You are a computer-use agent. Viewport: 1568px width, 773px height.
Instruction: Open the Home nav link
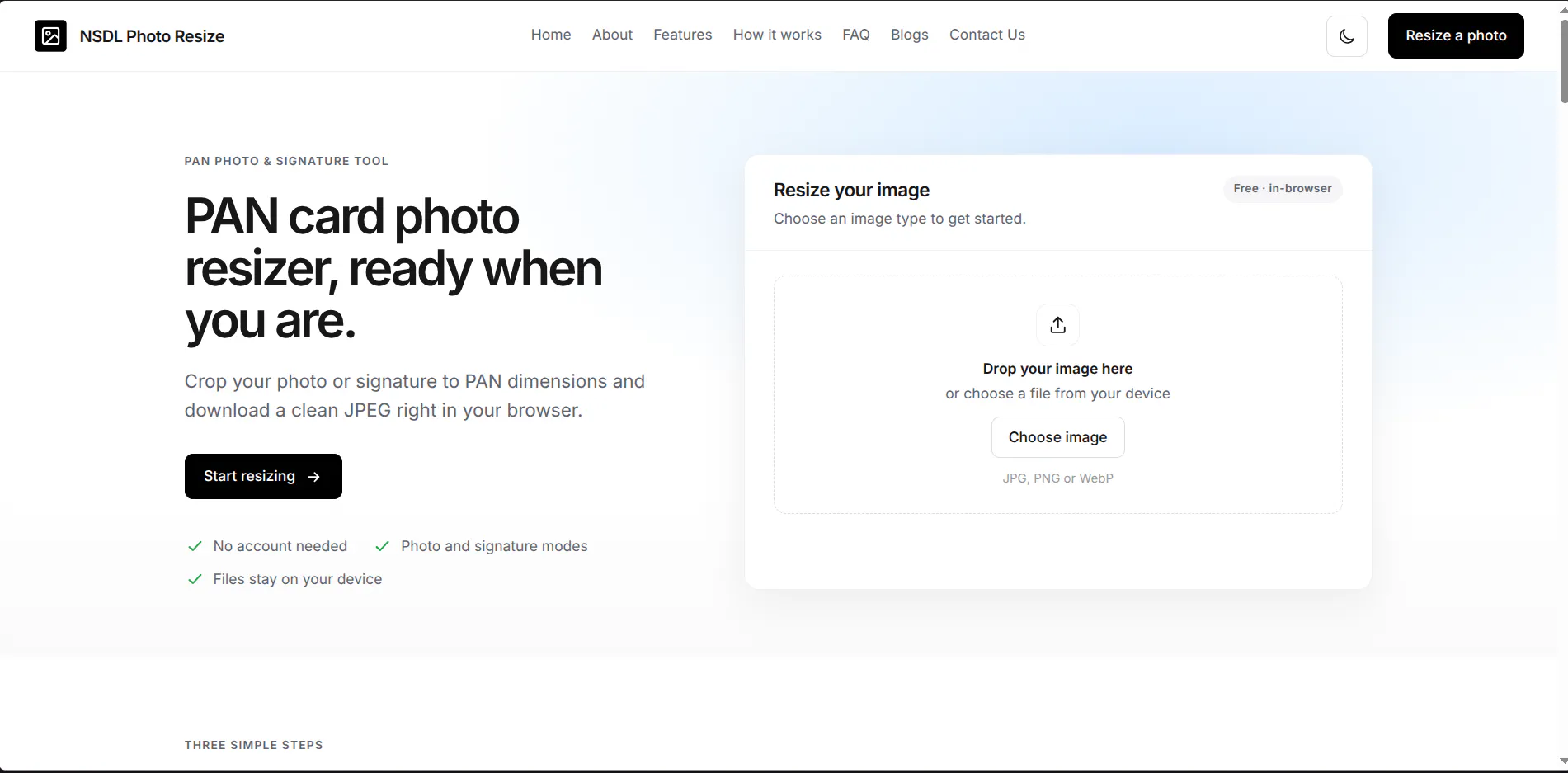[x=551, y=35]
